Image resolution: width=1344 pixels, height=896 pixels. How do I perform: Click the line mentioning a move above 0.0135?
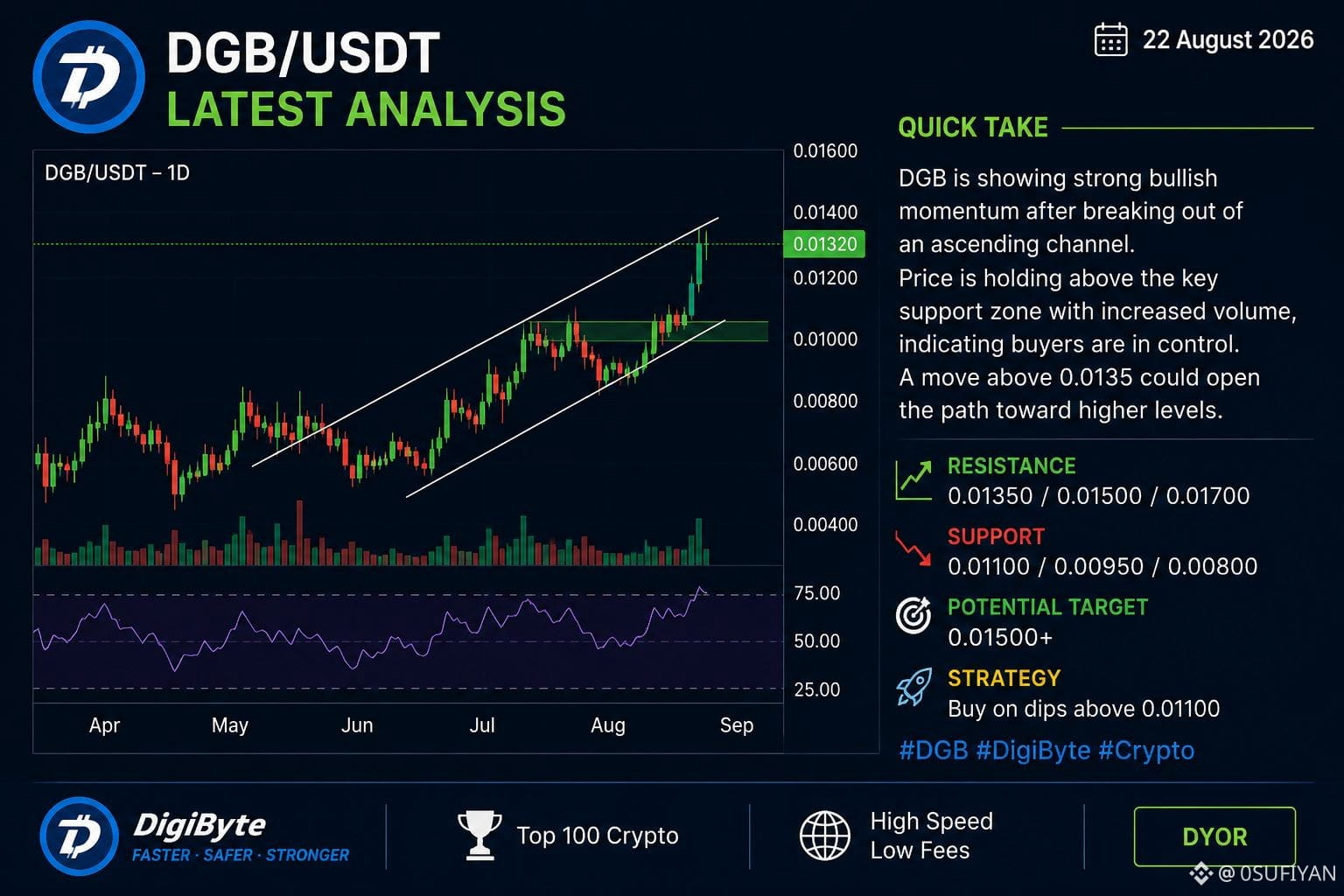1080,378
